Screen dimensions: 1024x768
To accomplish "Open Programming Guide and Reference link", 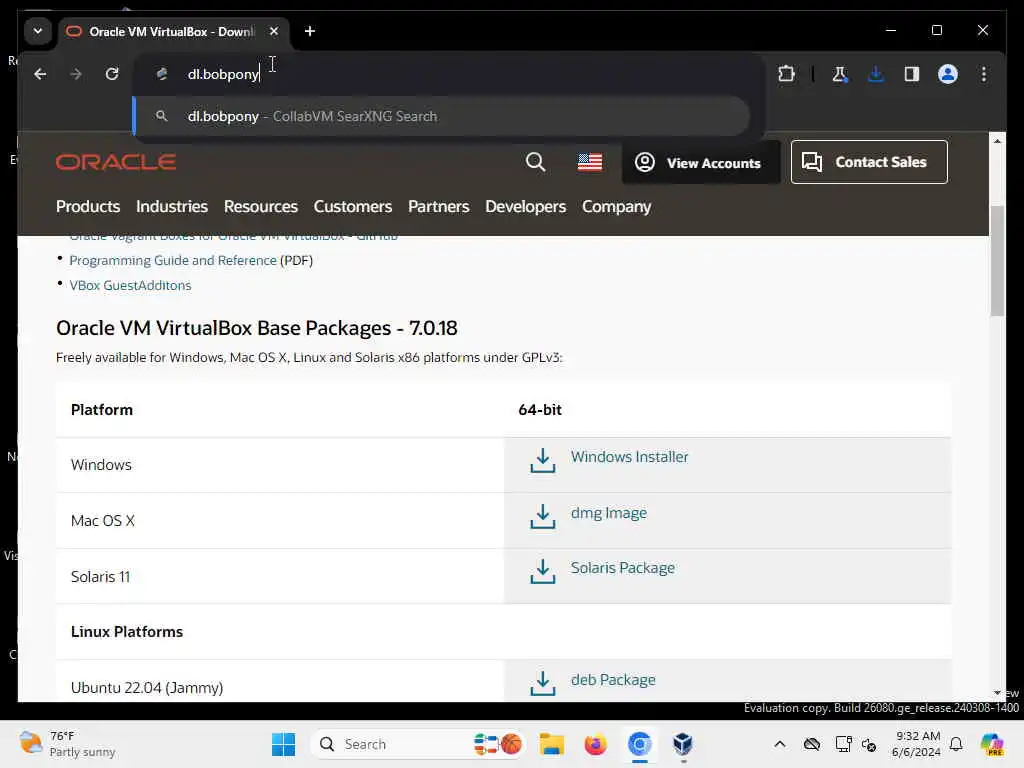I will (173, 260).
